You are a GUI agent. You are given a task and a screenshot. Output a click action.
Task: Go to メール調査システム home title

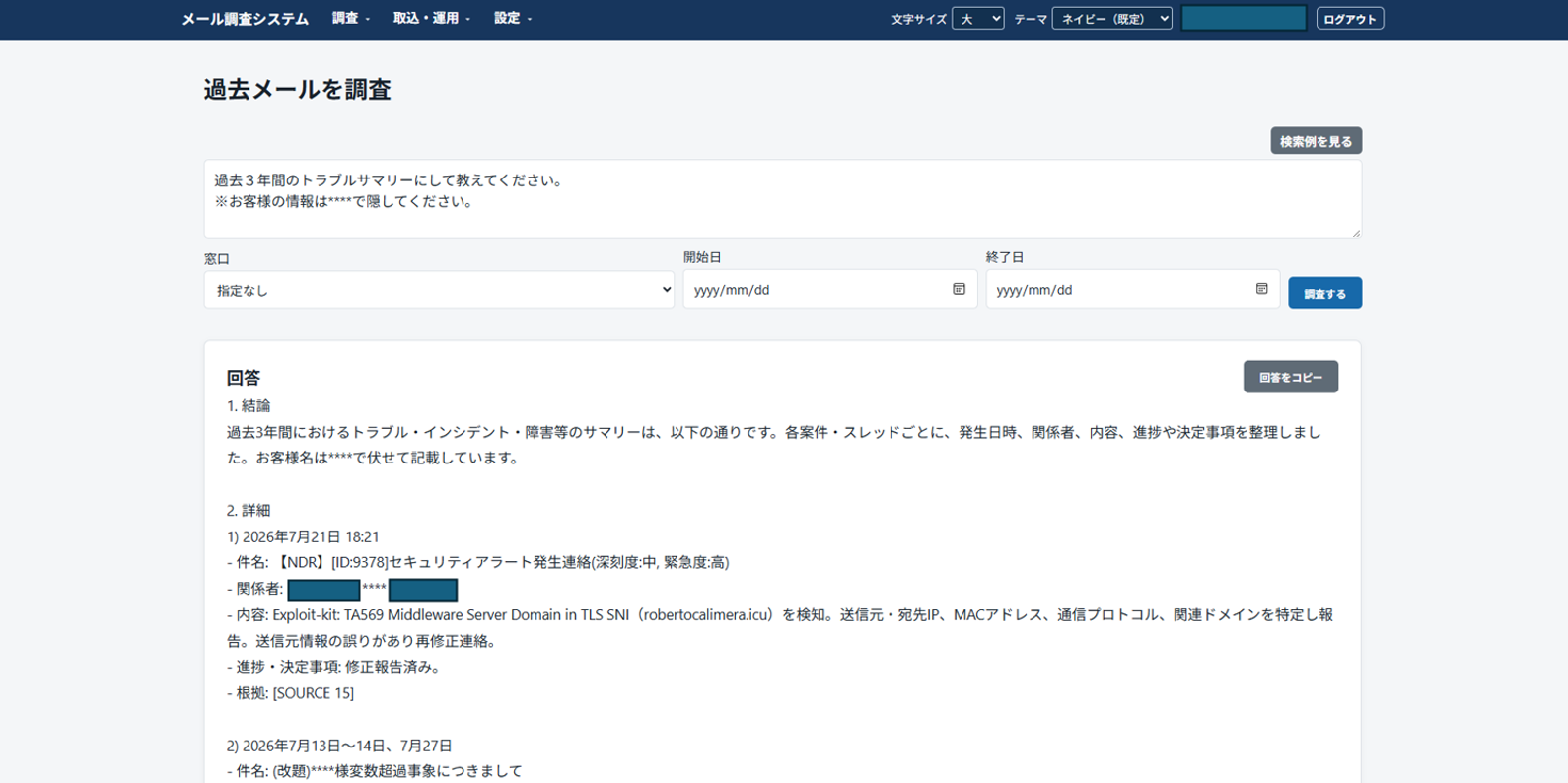tap(245, 19)
